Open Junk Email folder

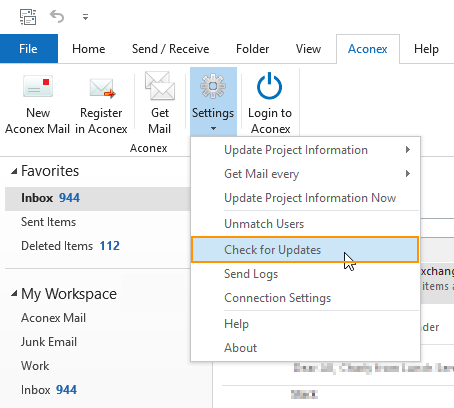(49, 342)
